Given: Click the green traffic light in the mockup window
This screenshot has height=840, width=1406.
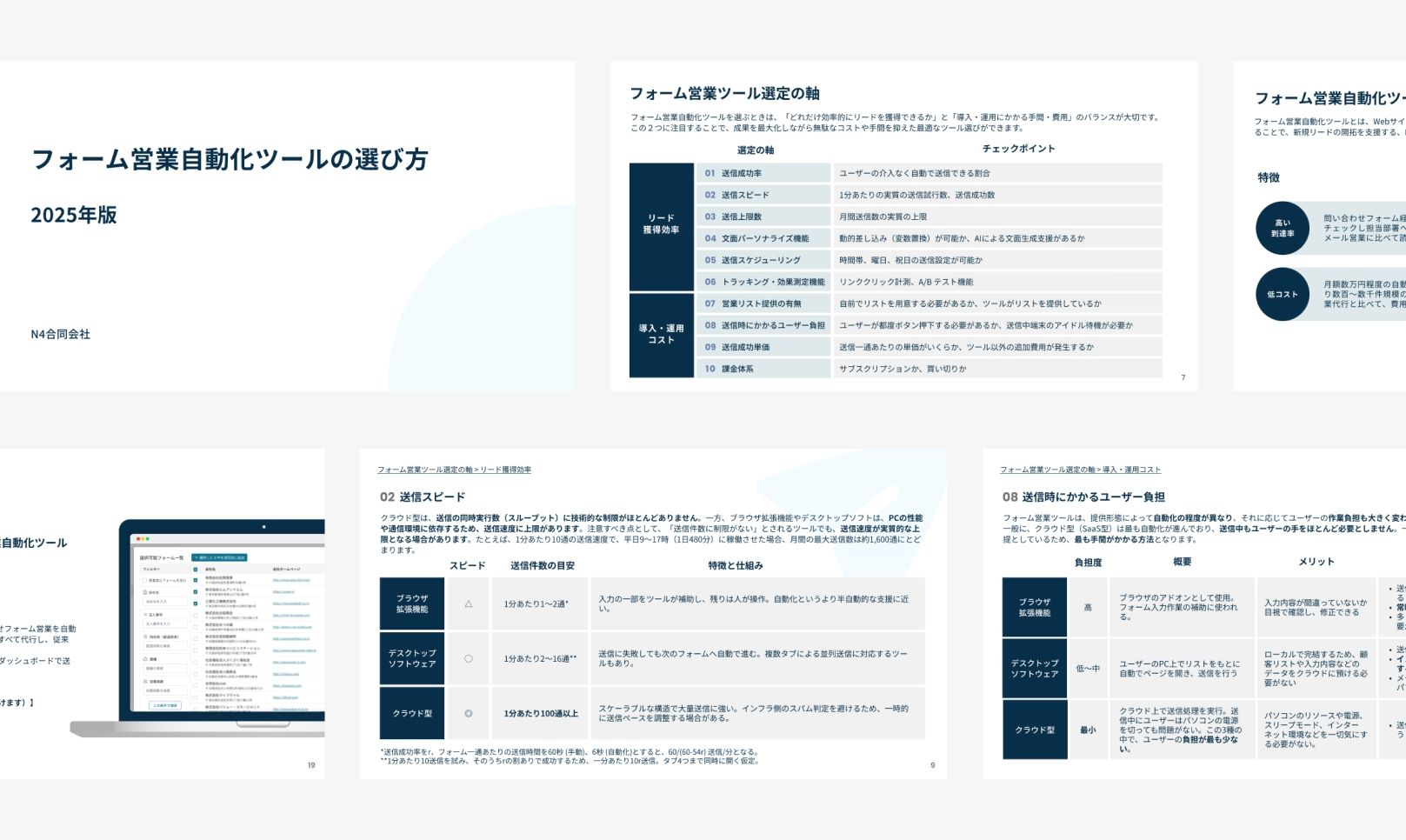Looking at the screenshot, I should point(148,539).
